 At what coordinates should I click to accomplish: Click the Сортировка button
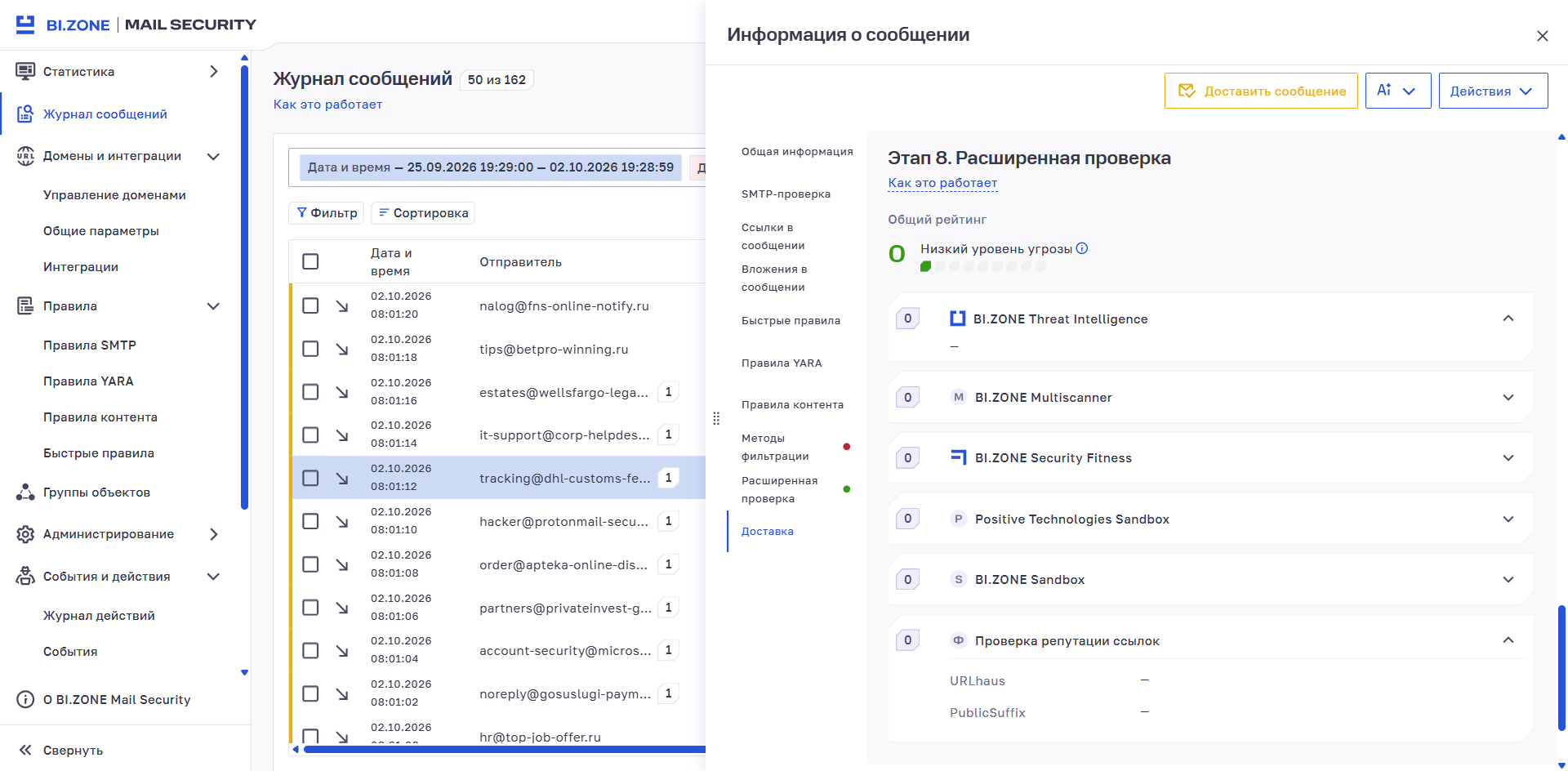[423, 212]
